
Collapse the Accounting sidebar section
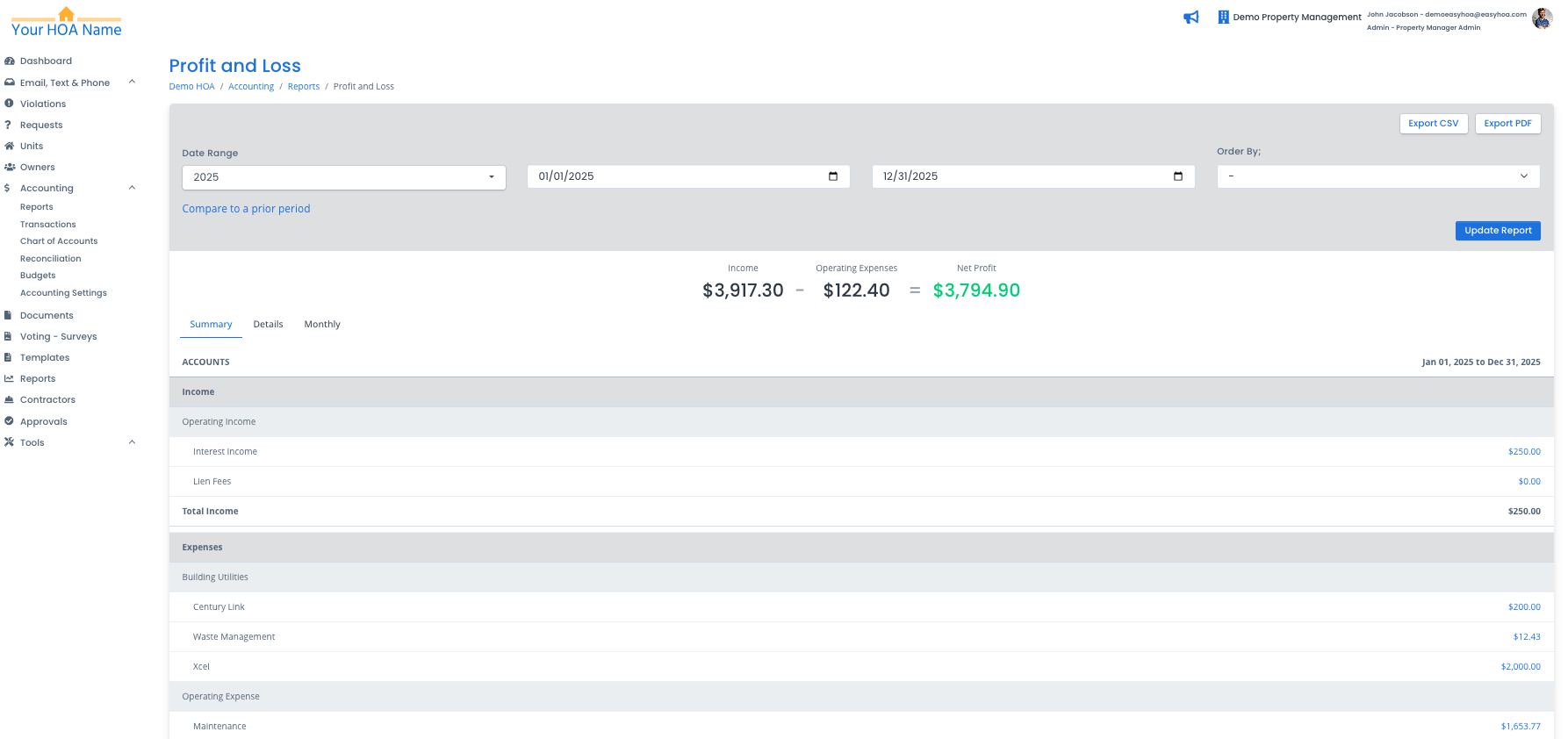(132, 188)
